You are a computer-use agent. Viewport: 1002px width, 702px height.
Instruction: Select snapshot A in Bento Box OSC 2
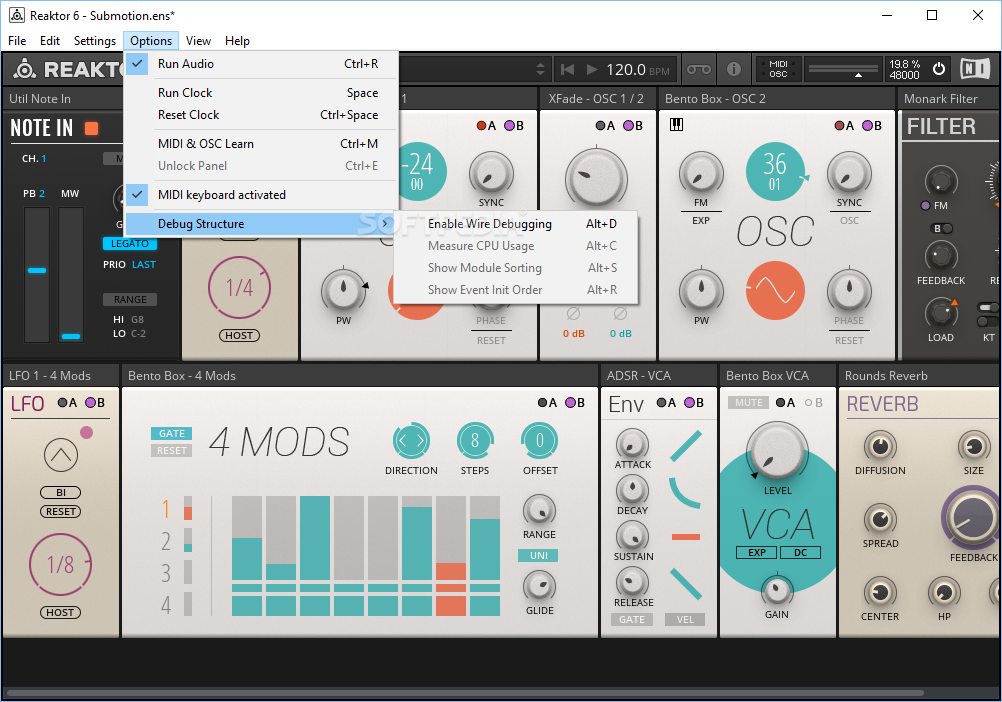[x=844, y=126]
